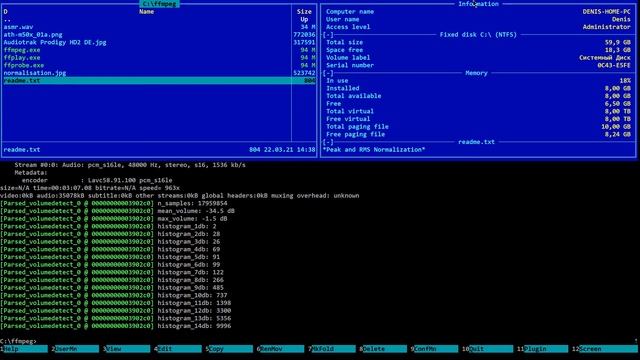The height and width of the screenshot is (360, 640).
Task: Collapse the Fixed disk C:\ section
Action: [328, 35]
